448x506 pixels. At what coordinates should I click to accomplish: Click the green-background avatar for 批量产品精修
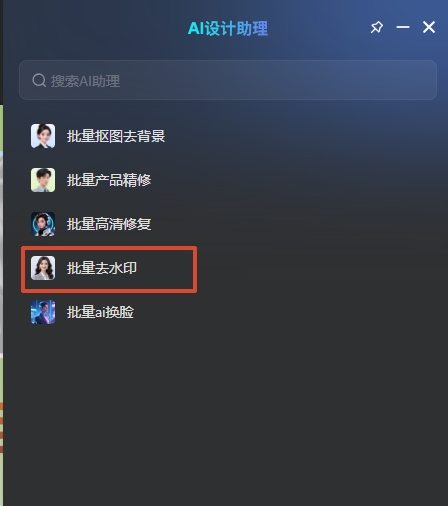click(x=43, y=180)
